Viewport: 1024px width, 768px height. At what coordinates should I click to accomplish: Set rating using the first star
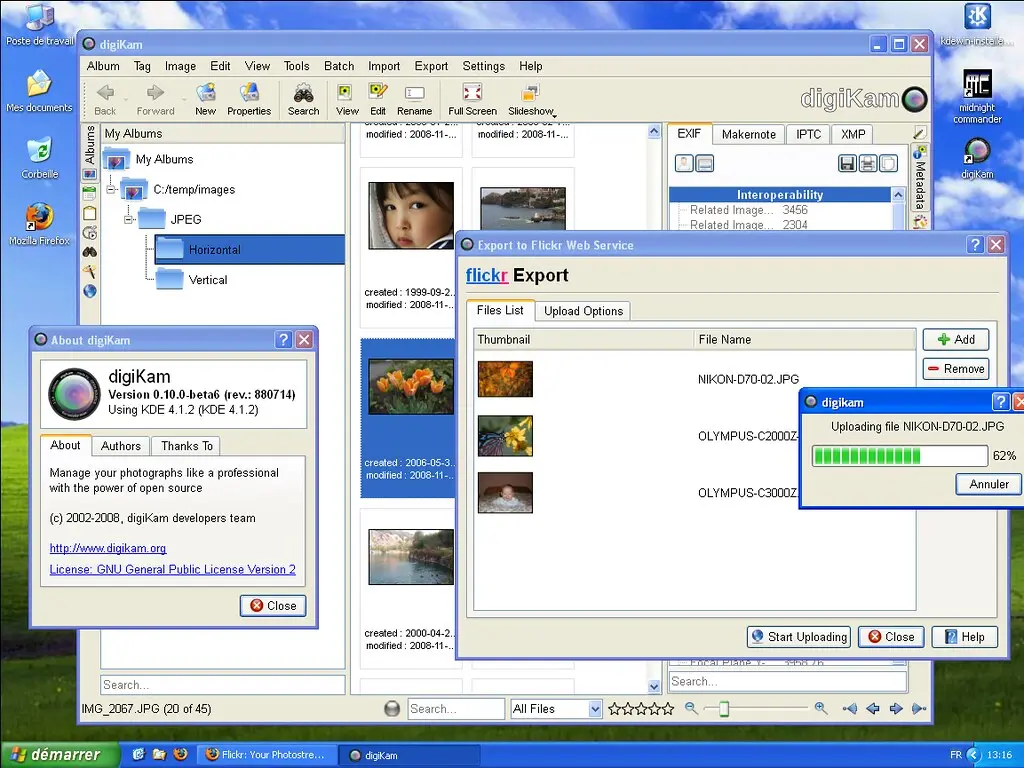point(614,709)
